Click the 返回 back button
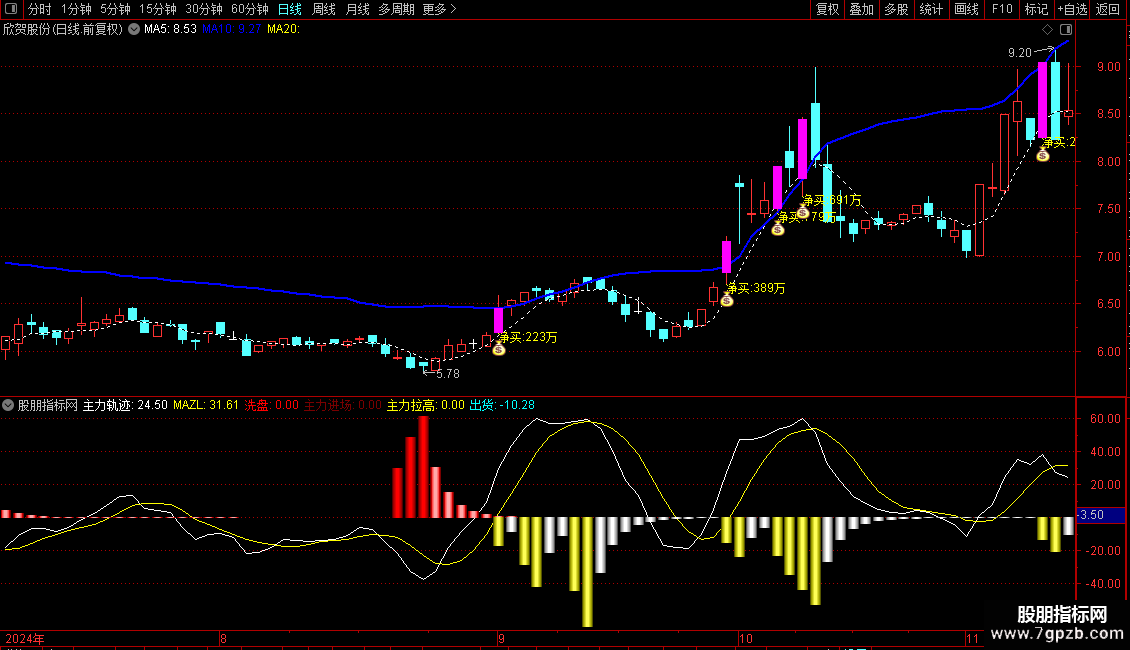The height and width of the screenshot is (650, 1130). 1108,9
